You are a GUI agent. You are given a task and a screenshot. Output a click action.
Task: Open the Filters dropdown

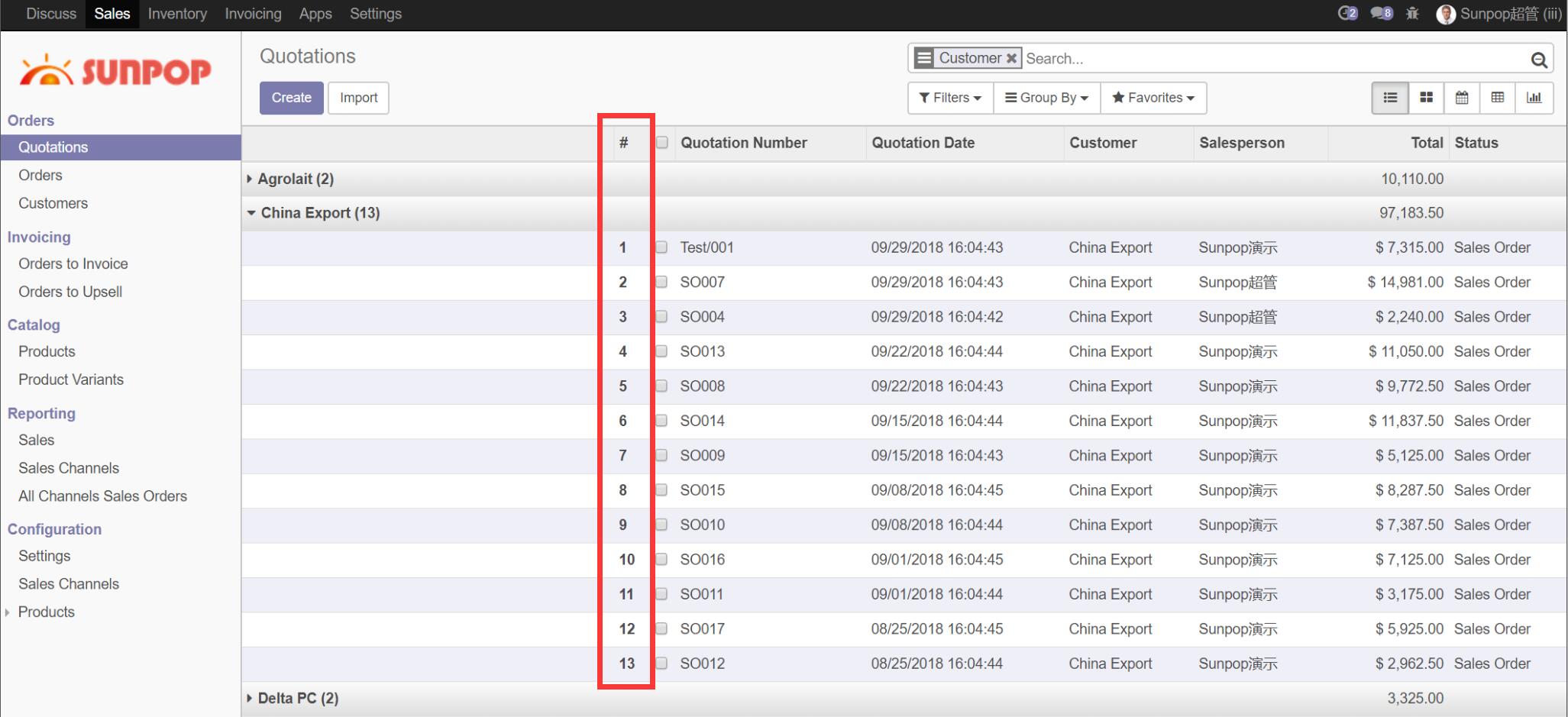pyautogui.click(x=950, y=98)
